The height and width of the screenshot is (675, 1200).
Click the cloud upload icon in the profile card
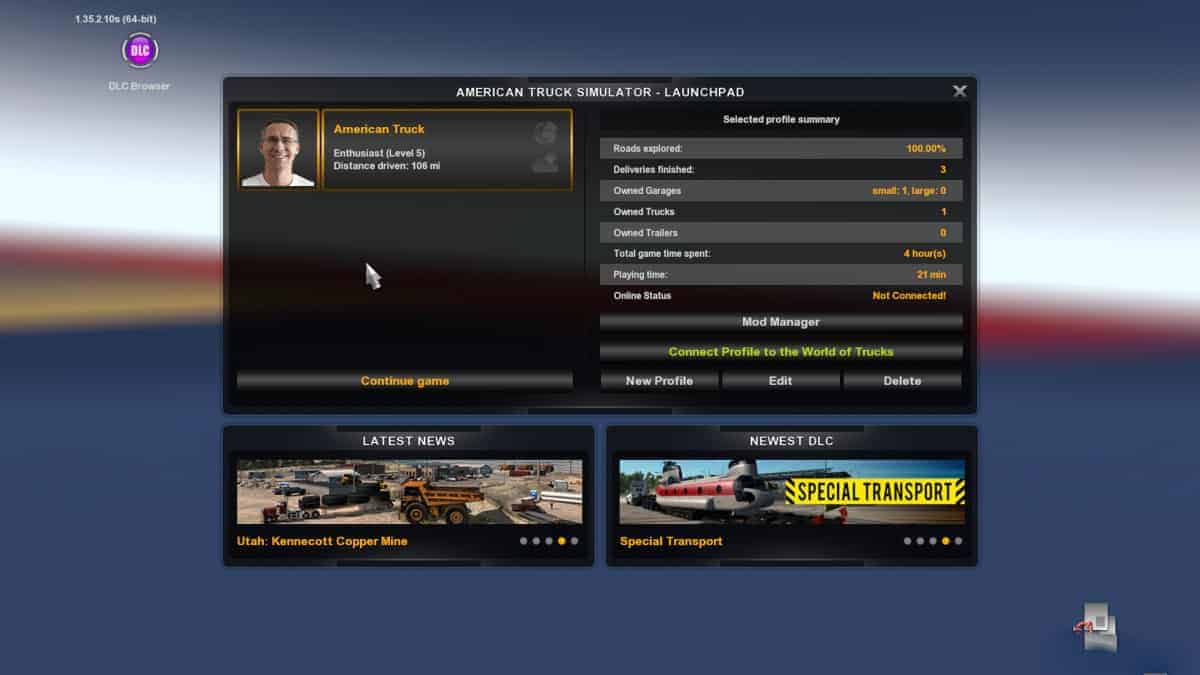point(545,162)
